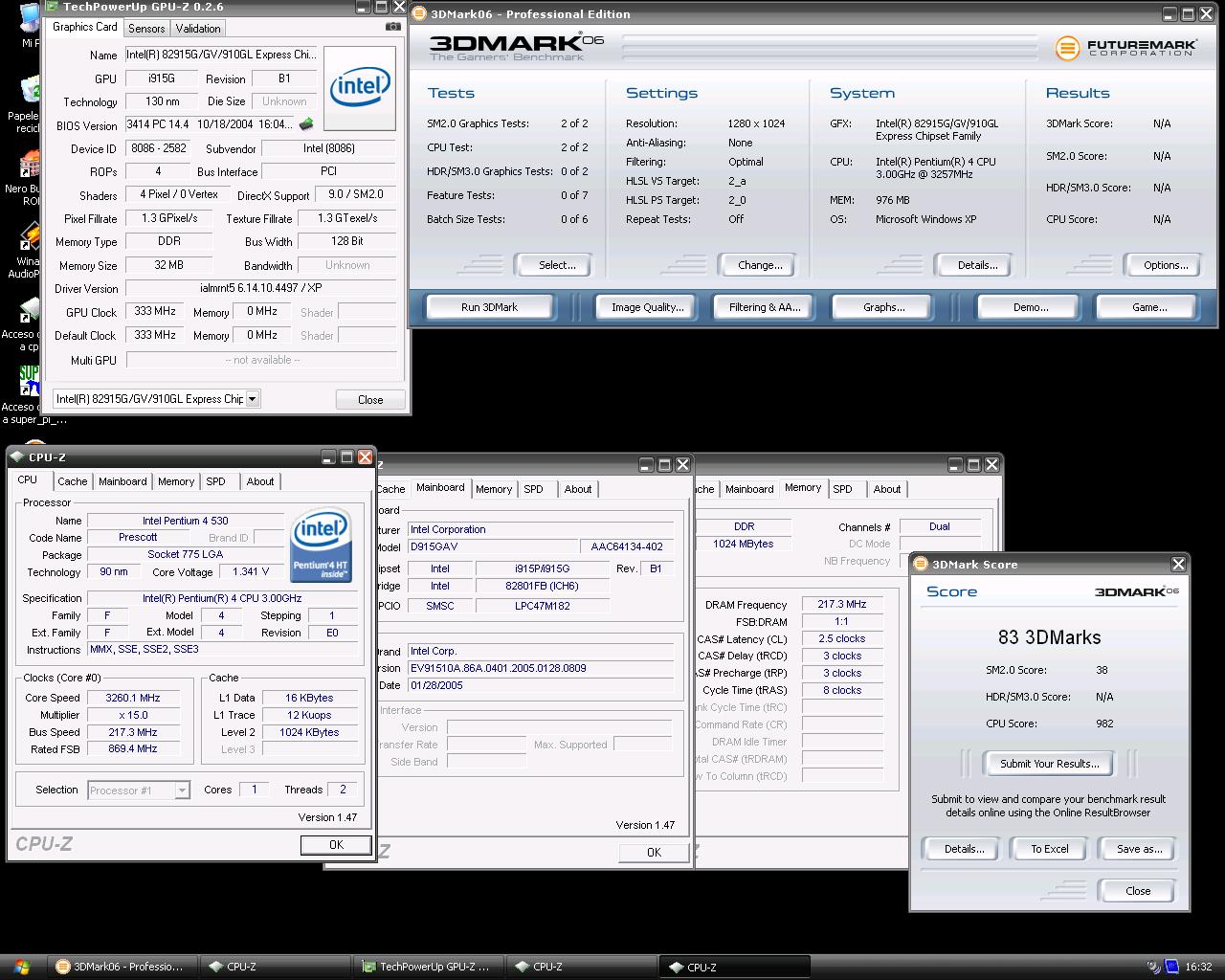
Task: Click the Filtering & AA... button
Action: (764, 307)
